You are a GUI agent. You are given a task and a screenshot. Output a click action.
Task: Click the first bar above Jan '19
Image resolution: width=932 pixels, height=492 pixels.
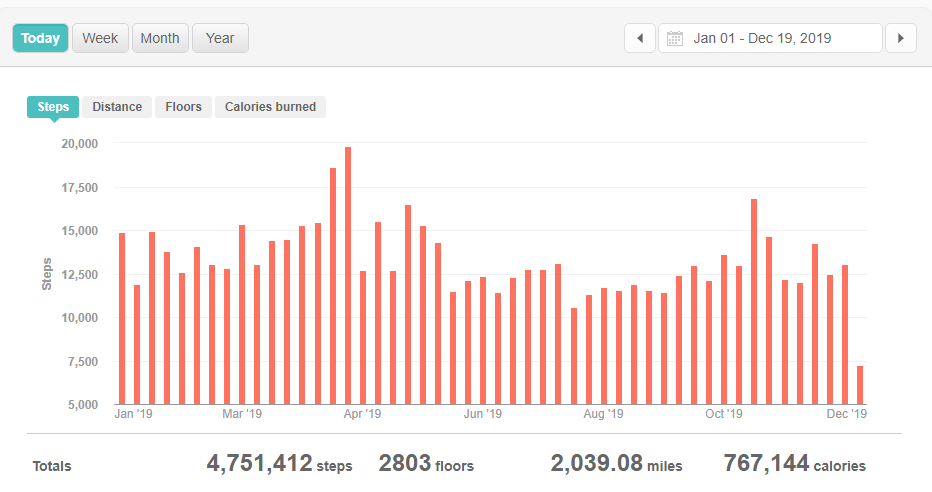(x=122, y=318)
